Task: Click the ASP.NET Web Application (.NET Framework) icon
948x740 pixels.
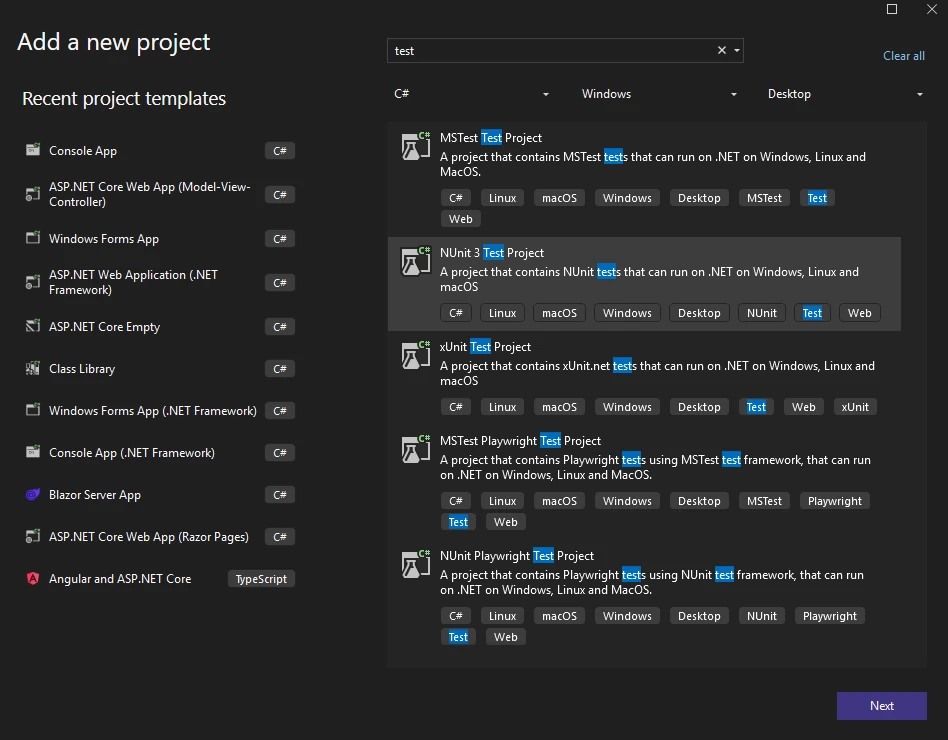Action: pos(33,282)
